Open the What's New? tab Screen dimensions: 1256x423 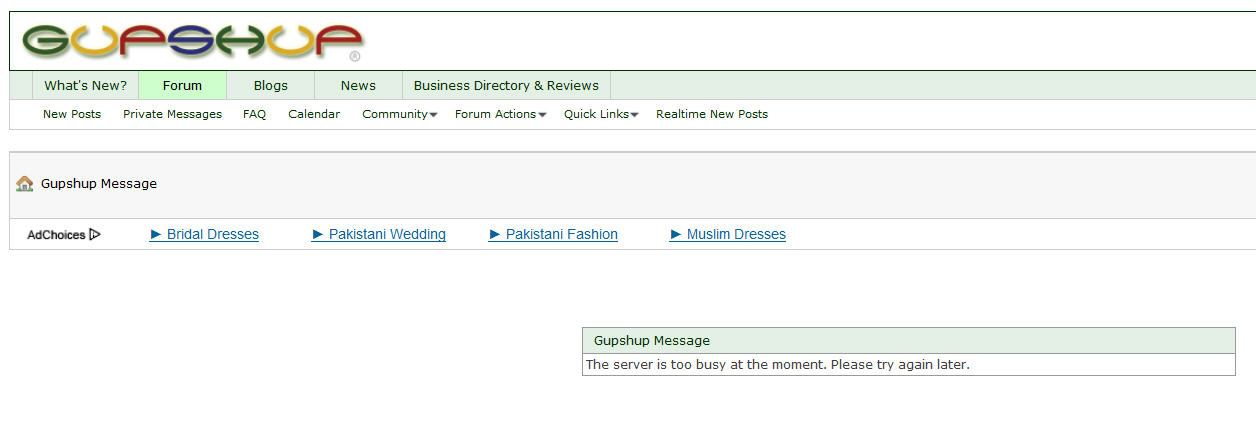(85, 86)
